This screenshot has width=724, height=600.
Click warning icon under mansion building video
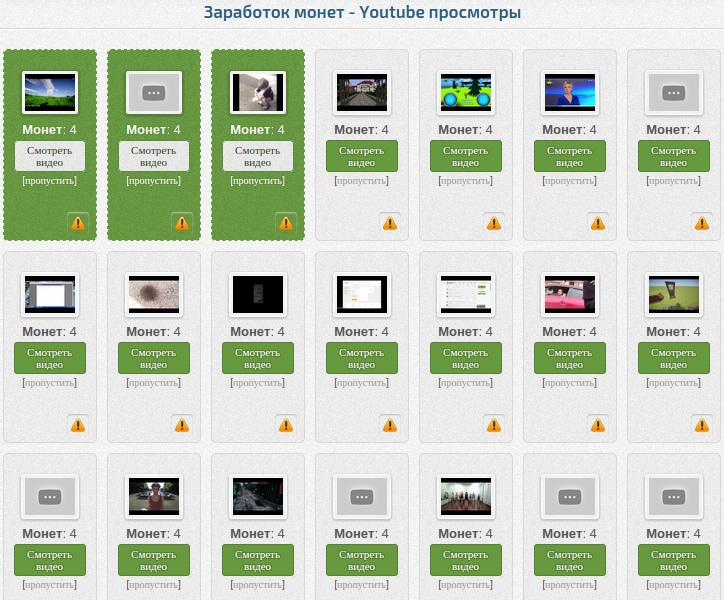tap(390, 223)
